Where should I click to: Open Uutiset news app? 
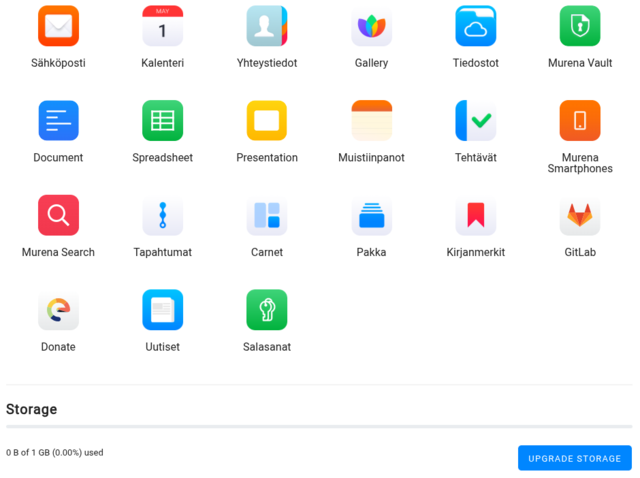pos(162,310)
